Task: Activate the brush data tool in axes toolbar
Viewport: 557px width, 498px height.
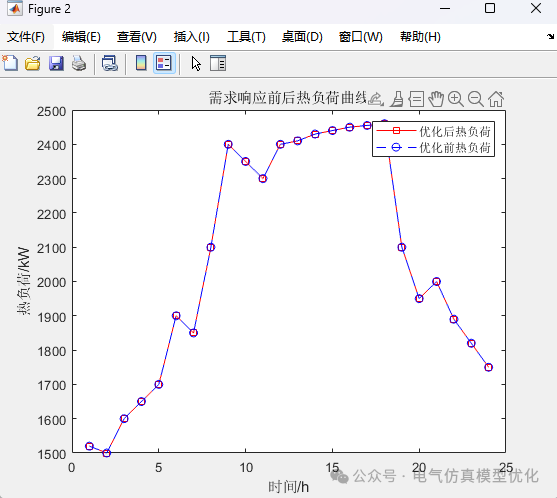Action: pos(396,99)
